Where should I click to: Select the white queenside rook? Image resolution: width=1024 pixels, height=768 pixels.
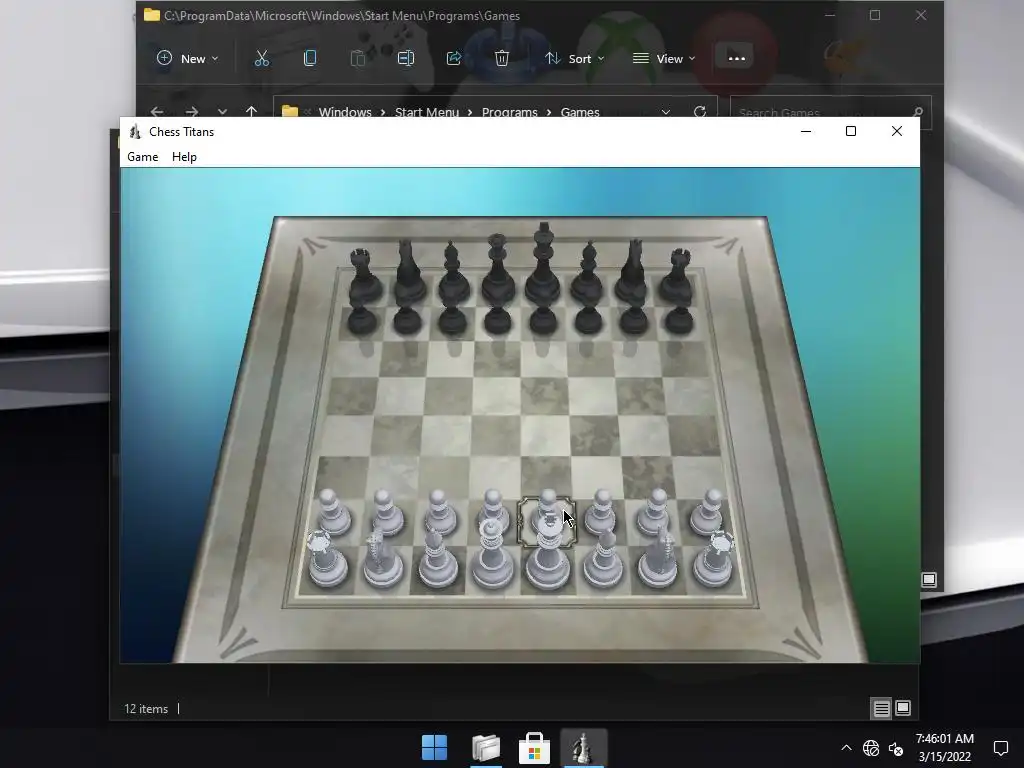coord(327,560)
